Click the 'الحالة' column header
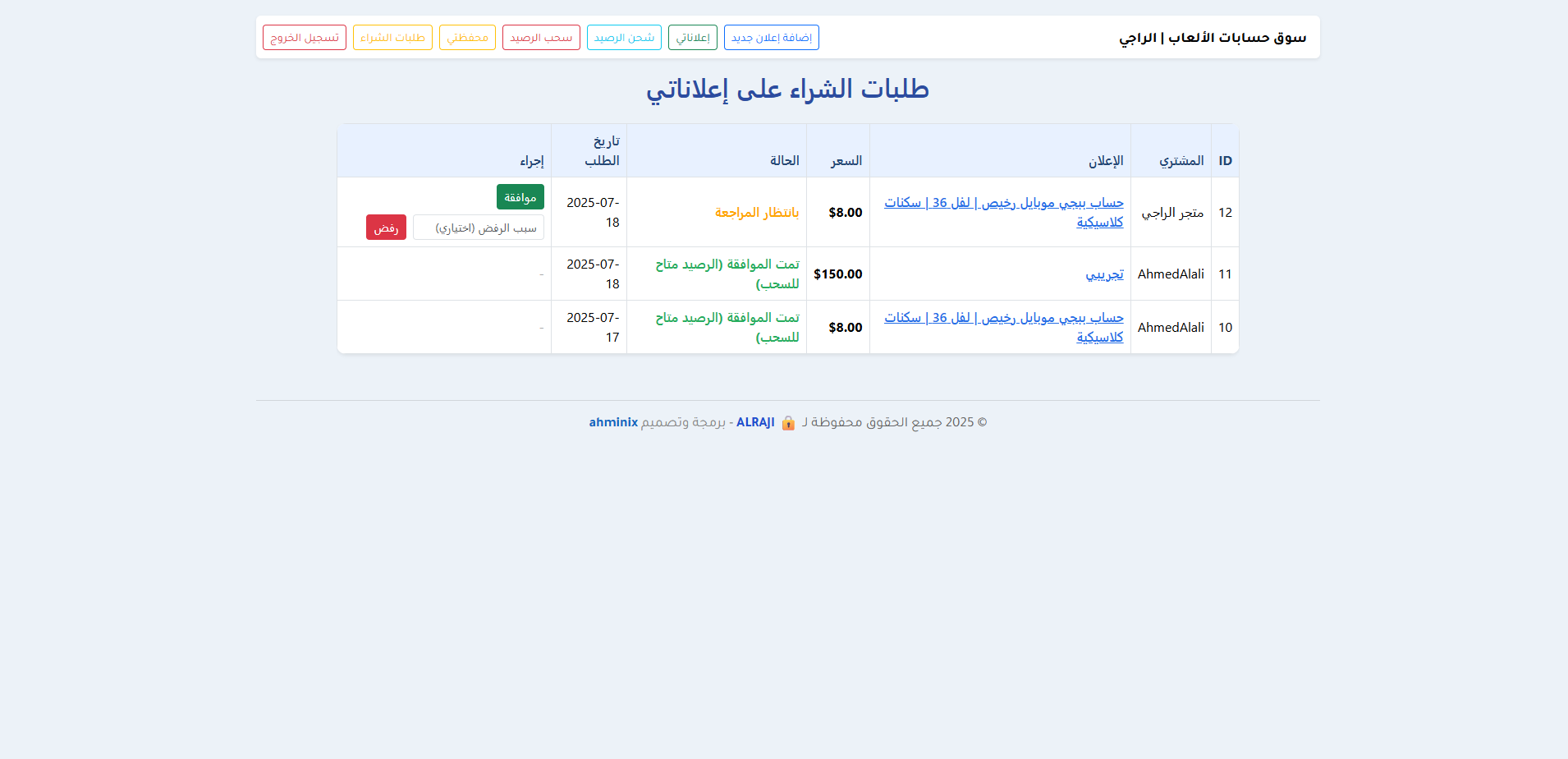 (x=782, y=161)
